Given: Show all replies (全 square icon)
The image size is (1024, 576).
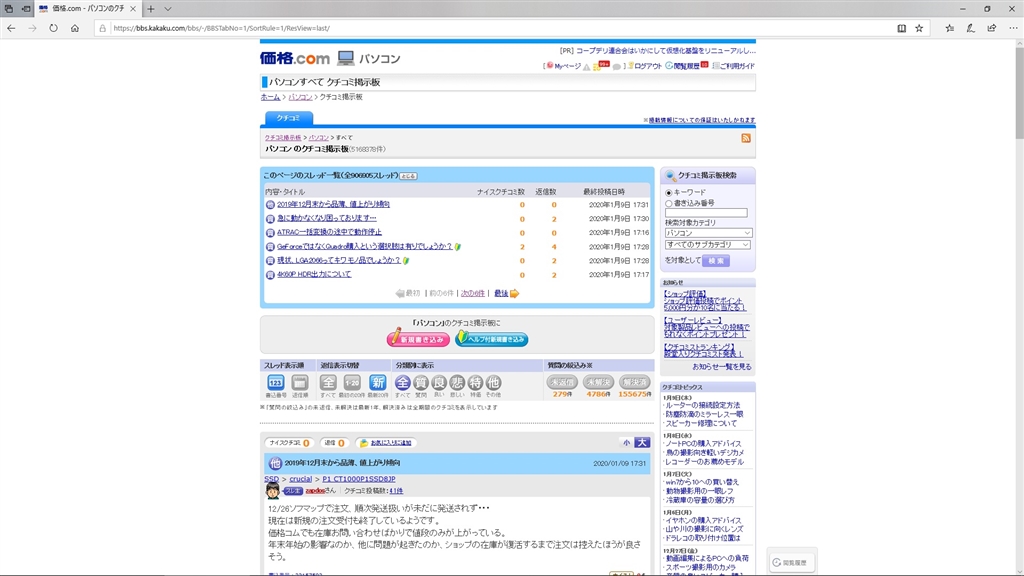Looking at the screenshot, I should [328, 383].
